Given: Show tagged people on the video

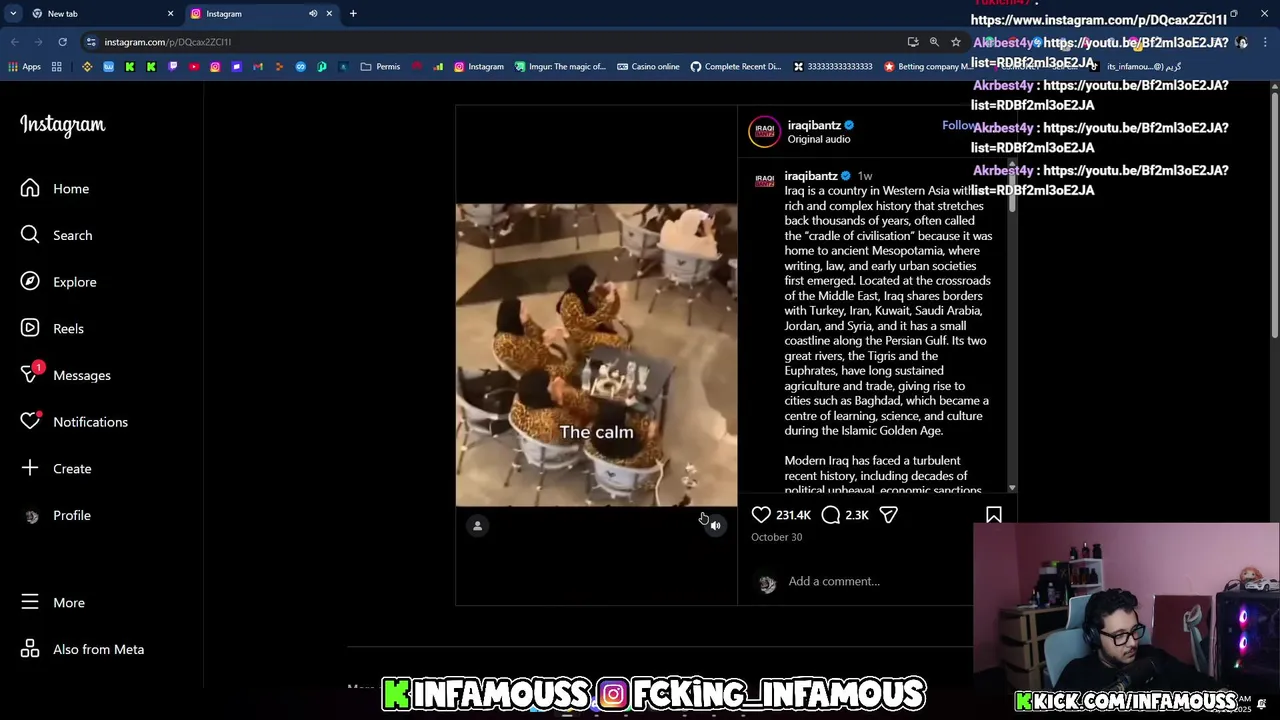Looking at the screenshot, I should tap(477, 526).
